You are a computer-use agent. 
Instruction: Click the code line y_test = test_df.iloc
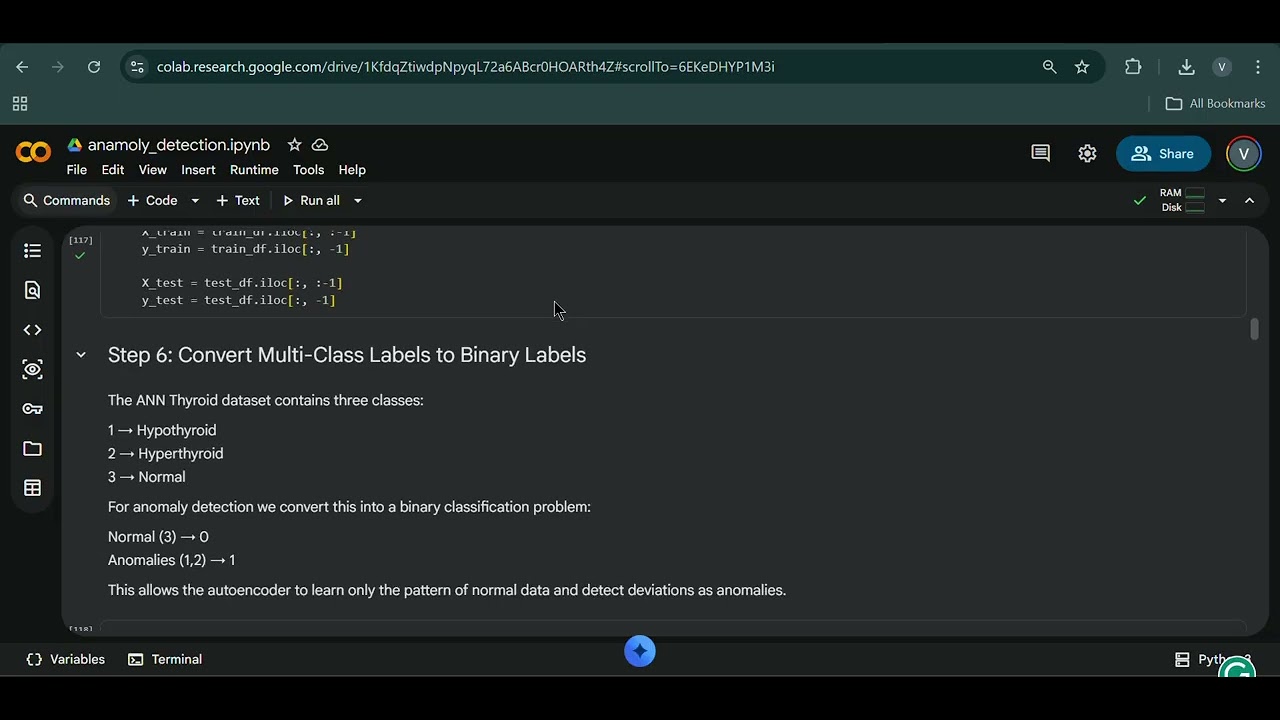coord(238,300)
